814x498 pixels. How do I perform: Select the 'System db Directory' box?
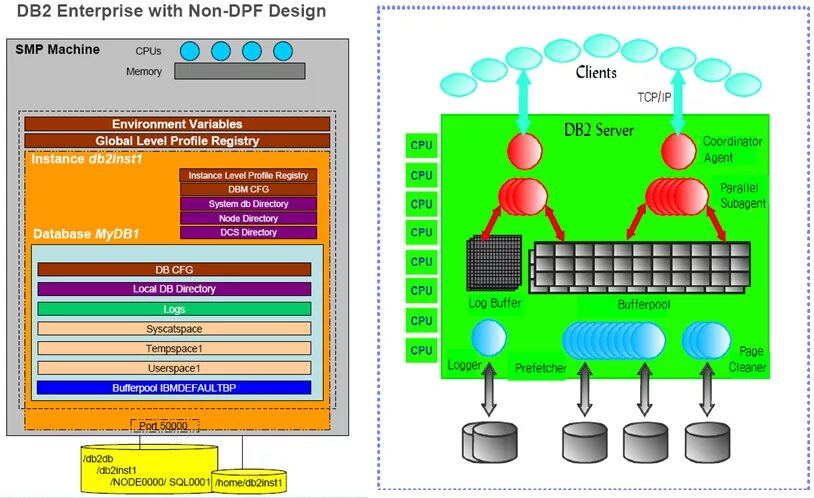coord(248,204)
